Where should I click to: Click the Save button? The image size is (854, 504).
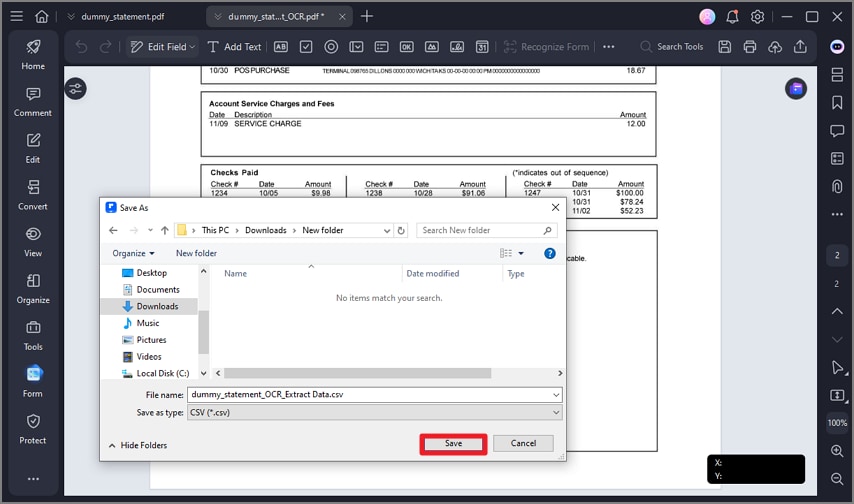coord(453,444)
